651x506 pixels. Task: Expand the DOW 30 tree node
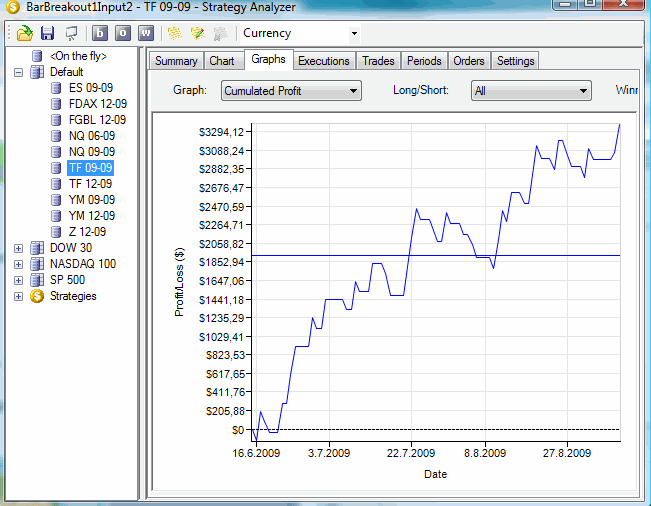[19, 248]
